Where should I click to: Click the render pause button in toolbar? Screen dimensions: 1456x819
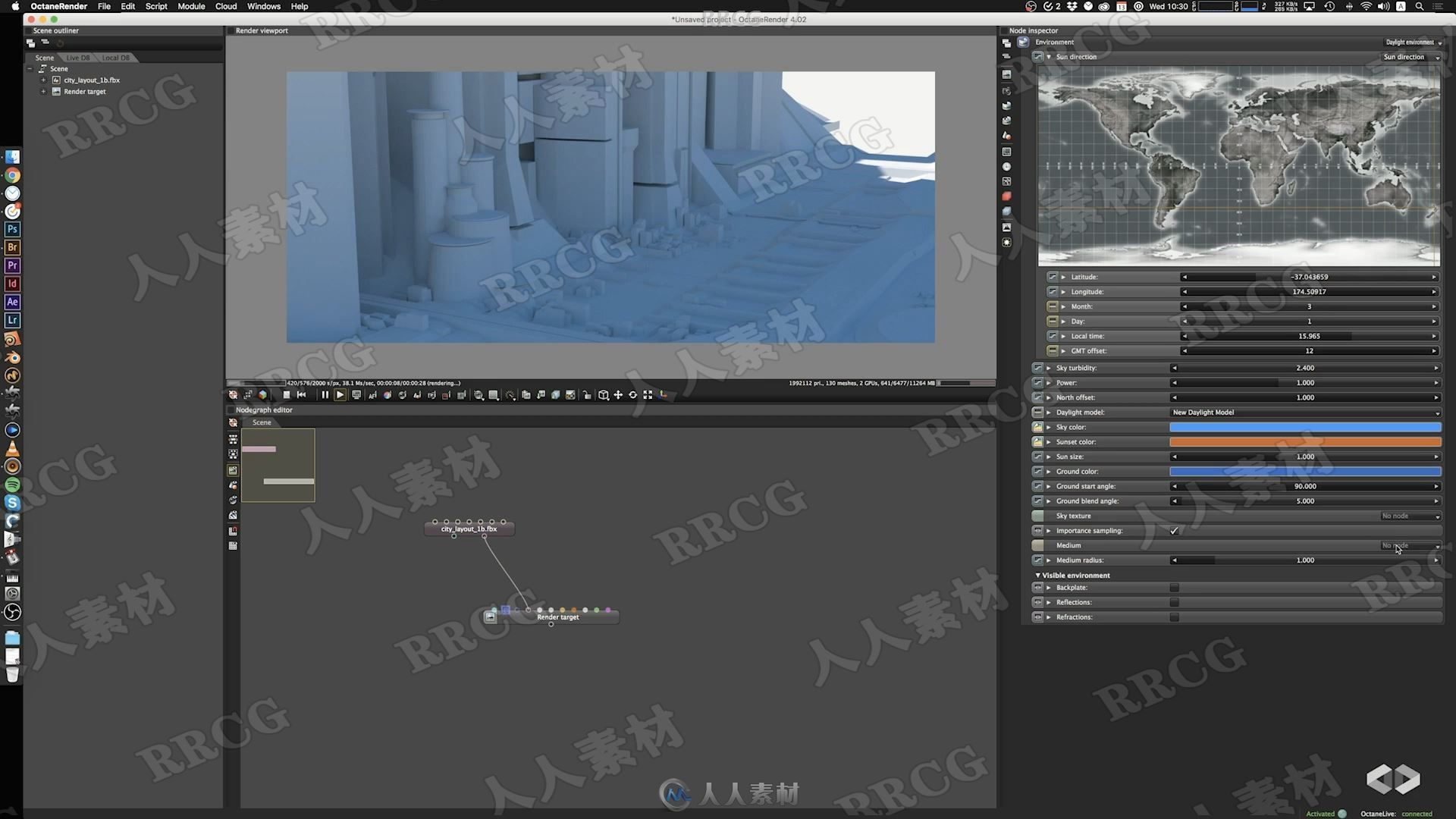(x=324, y=394)
